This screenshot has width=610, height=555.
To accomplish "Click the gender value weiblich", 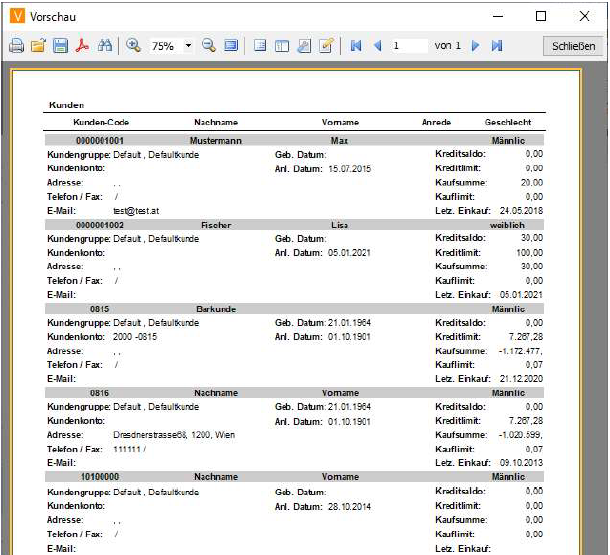I will coord(507,225).
